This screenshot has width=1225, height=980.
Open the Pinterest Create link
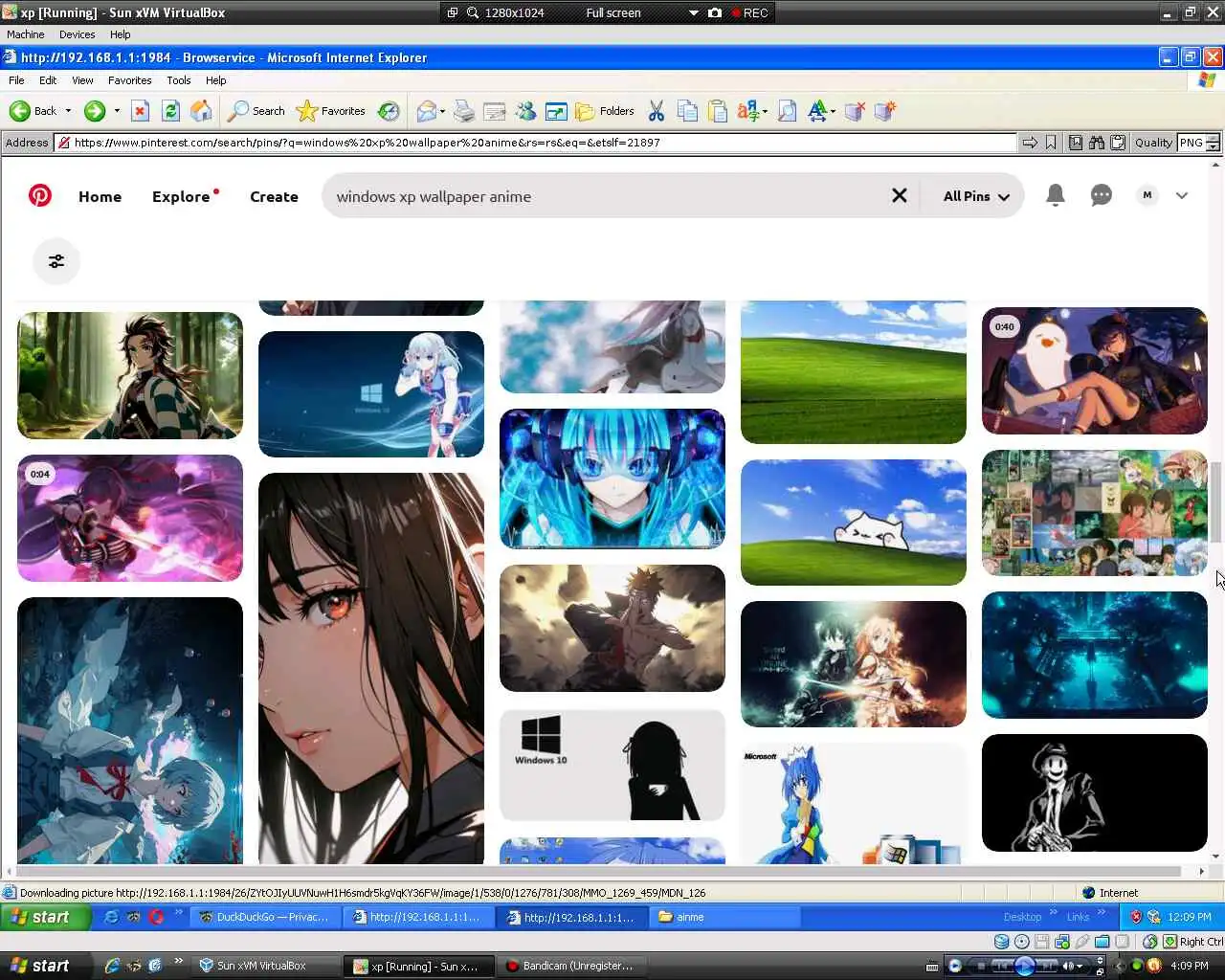274,196
